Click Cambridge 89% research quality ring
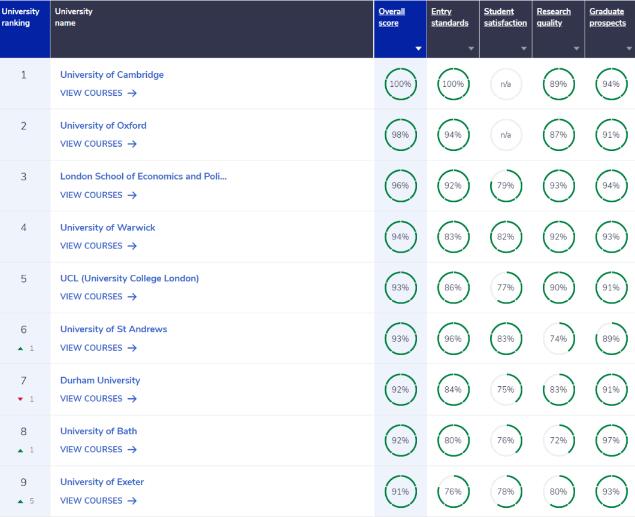Screen dimensions: 635x517 (558, 84)
